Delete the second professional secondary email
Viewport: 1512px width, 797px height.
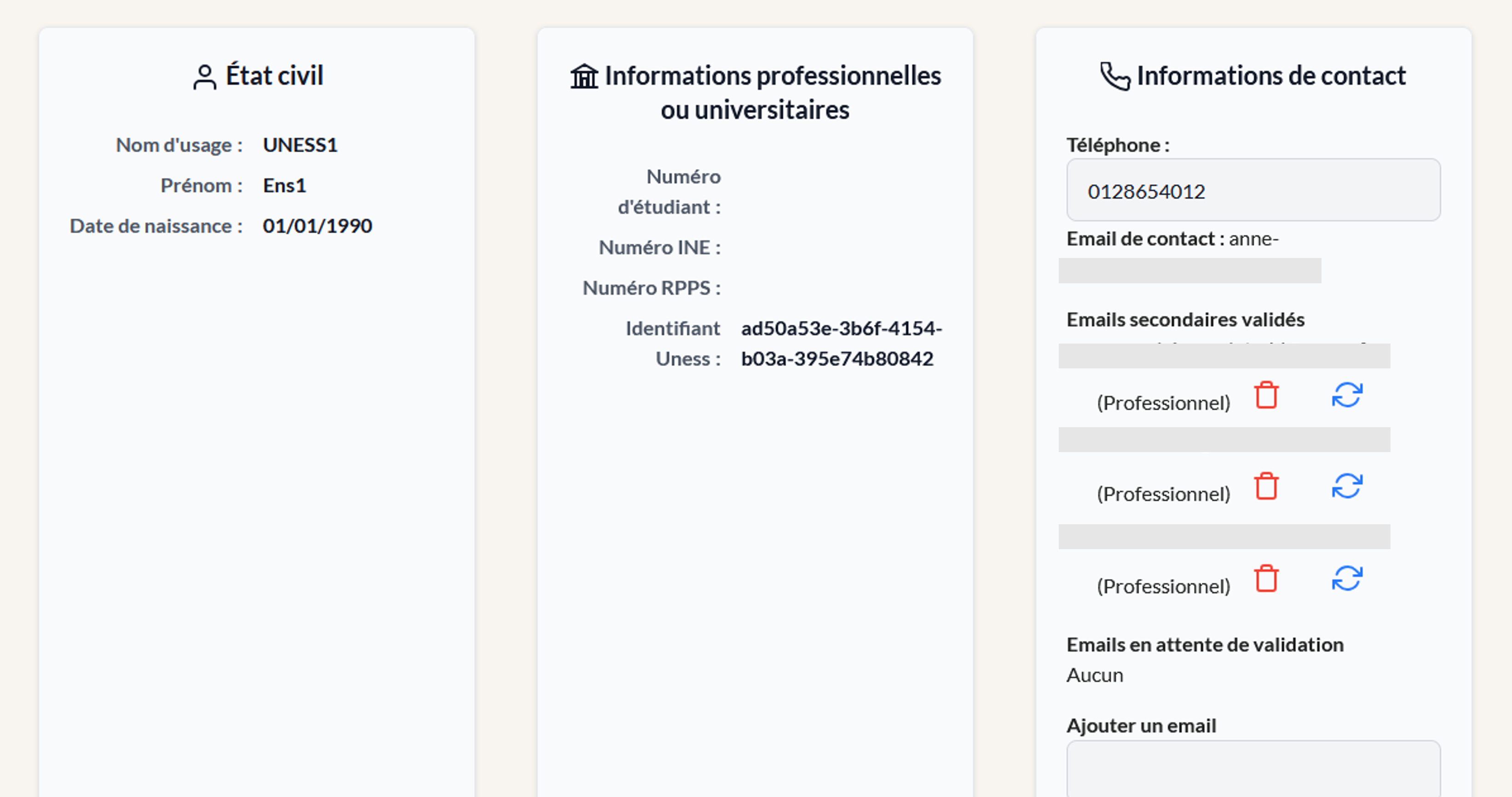tap(1266, 486)
